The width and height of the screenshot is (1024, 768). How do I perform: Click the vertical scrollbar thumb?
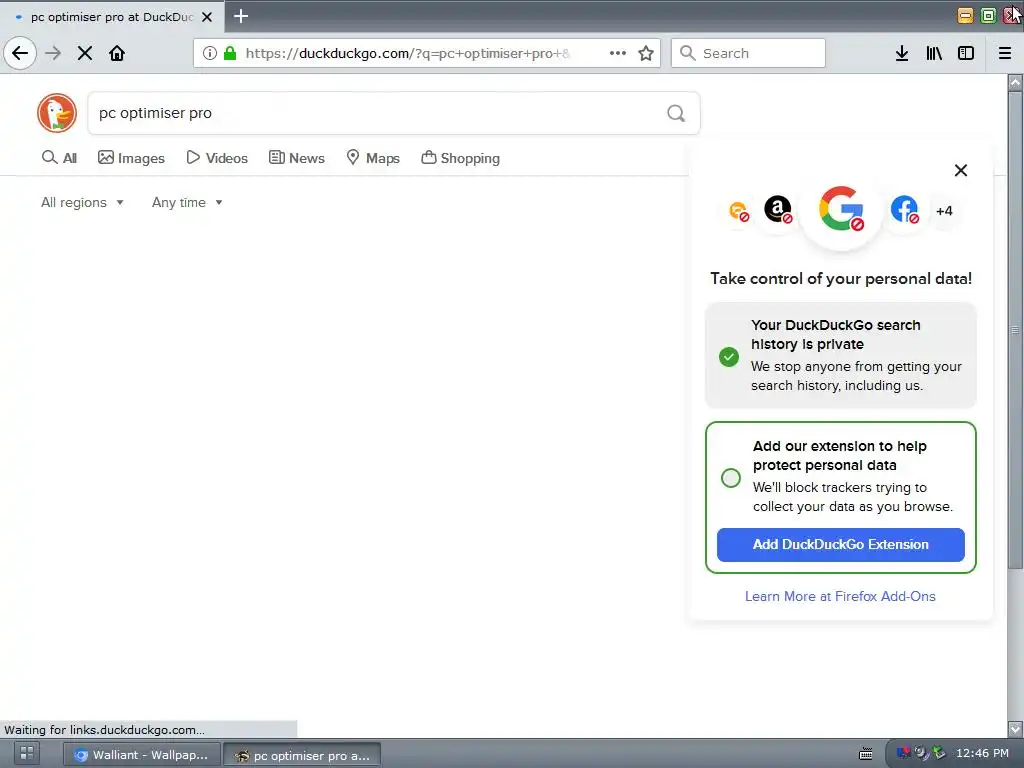1015,330
